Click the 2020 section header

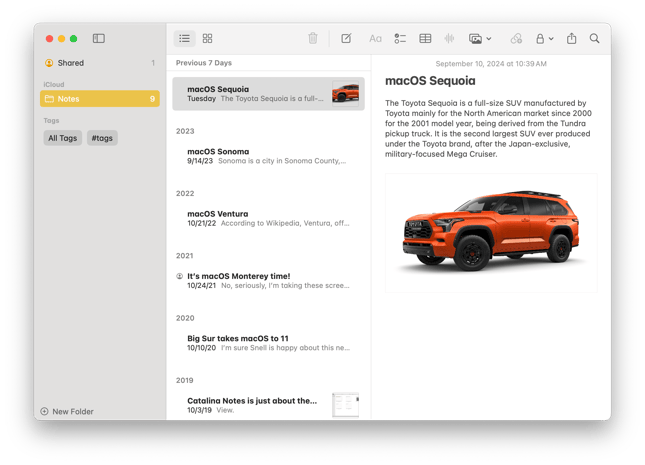click(x=185, y=318)
